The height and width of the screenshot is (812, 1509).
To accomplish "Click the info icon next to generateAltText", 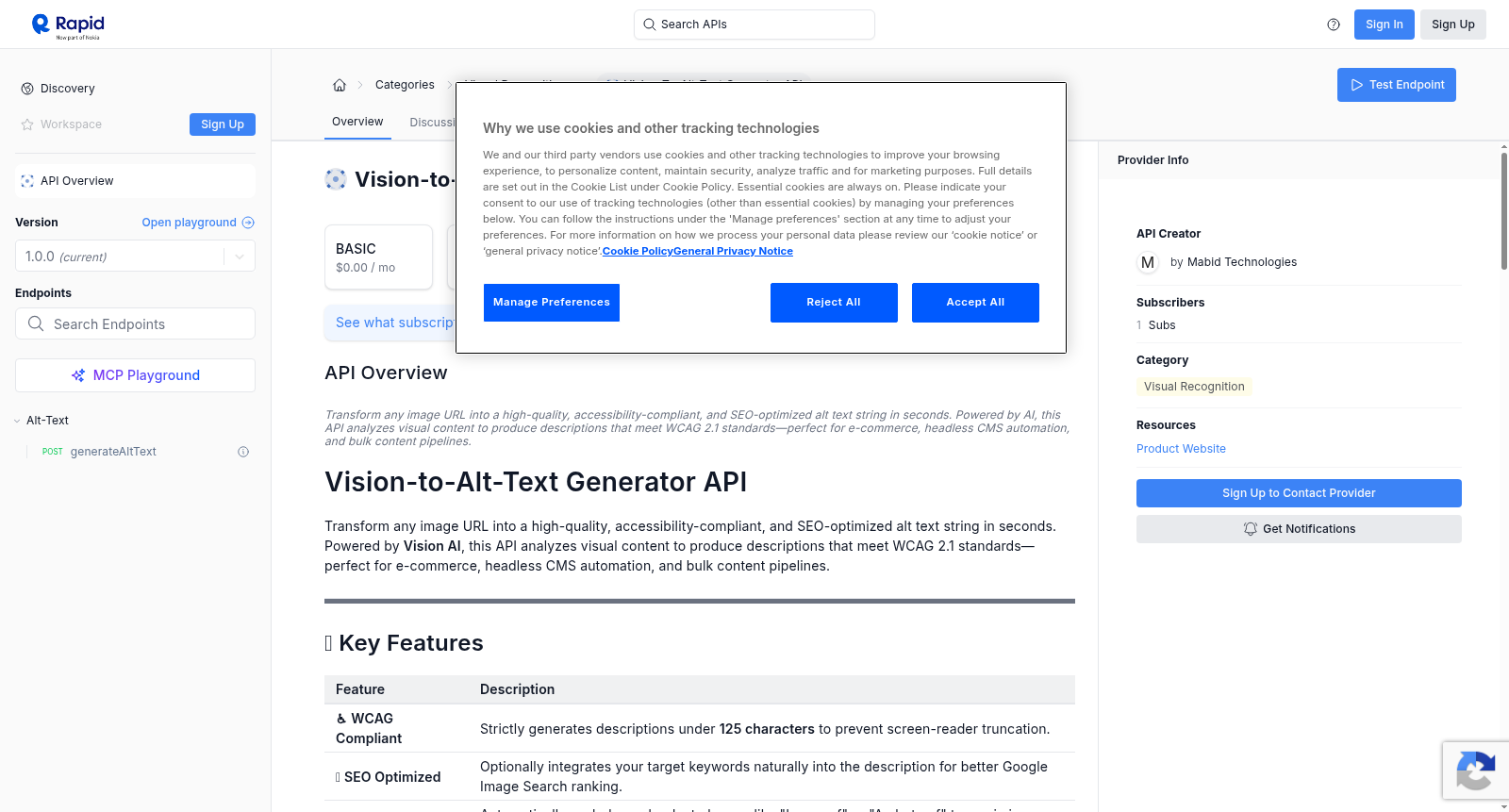I will (243, 452).
